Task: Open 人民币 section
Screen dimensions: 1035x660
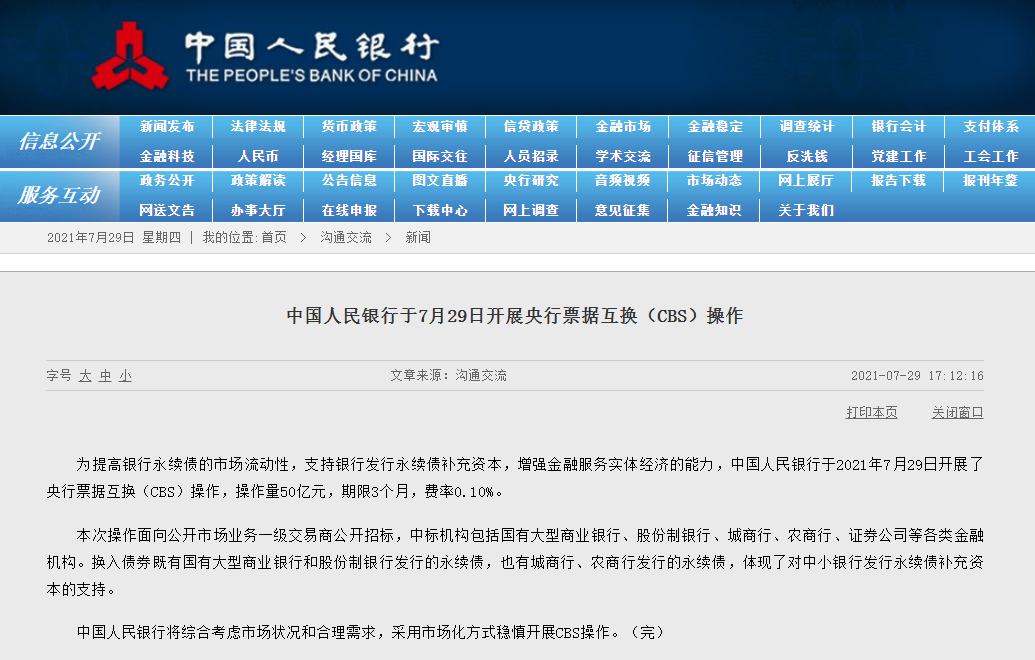Action: 258,156
